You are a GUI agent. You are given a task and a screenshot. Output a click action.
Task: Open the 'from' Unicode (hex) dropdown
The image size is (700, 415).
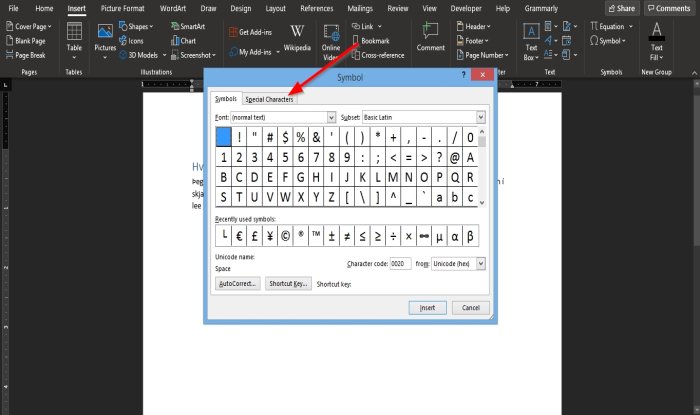(x=480, y=263)
